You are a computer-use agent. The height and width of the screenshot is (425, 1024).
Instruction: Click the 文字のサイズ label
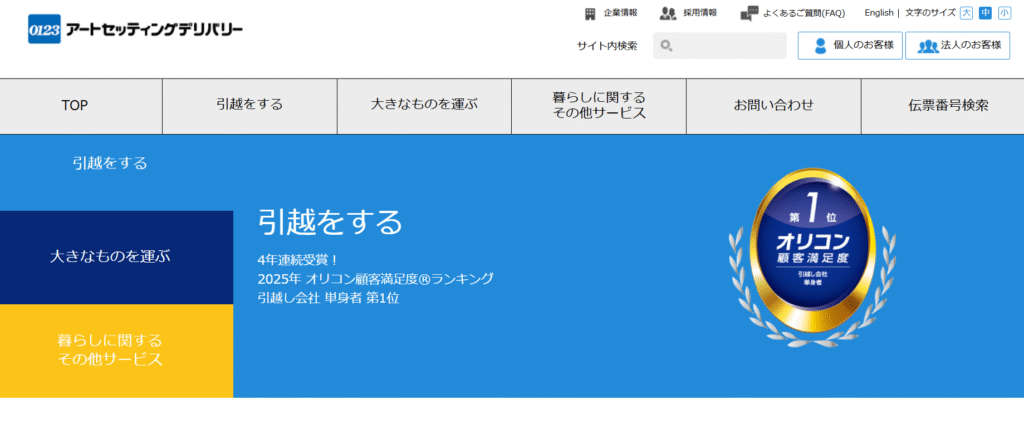[x=930, y=13]
